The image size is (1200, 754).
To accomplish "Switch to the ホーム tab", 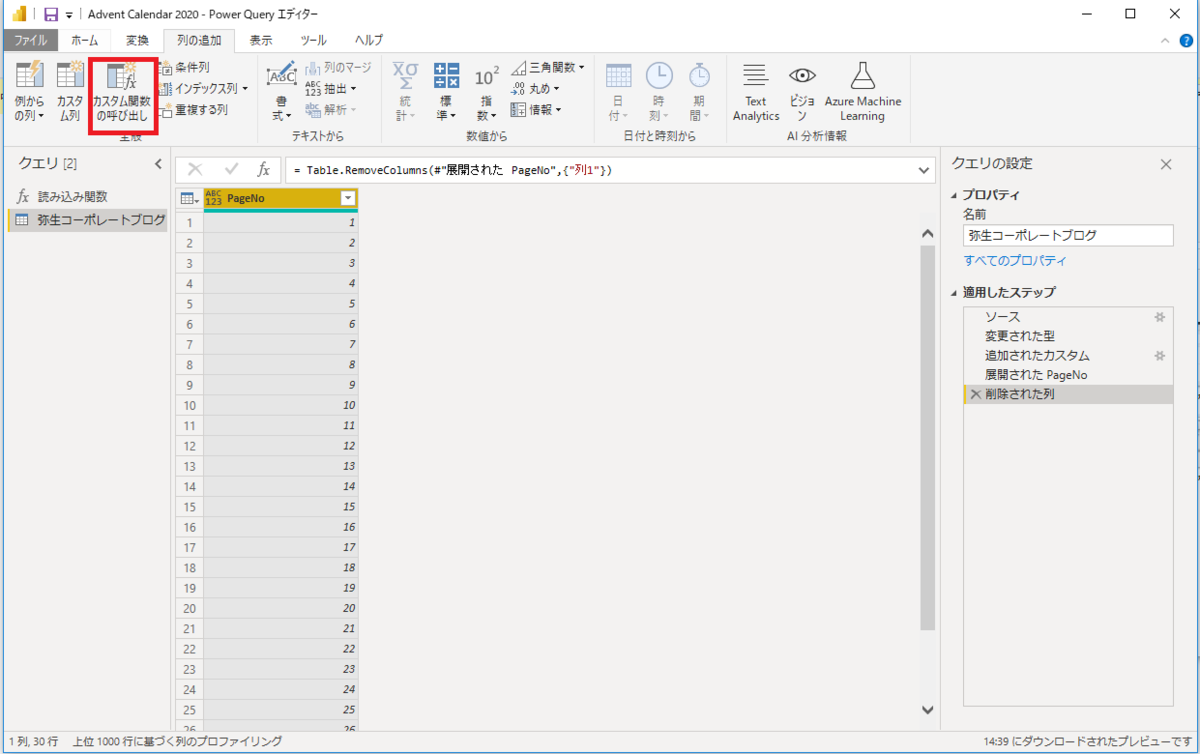I will coord(85,40).
